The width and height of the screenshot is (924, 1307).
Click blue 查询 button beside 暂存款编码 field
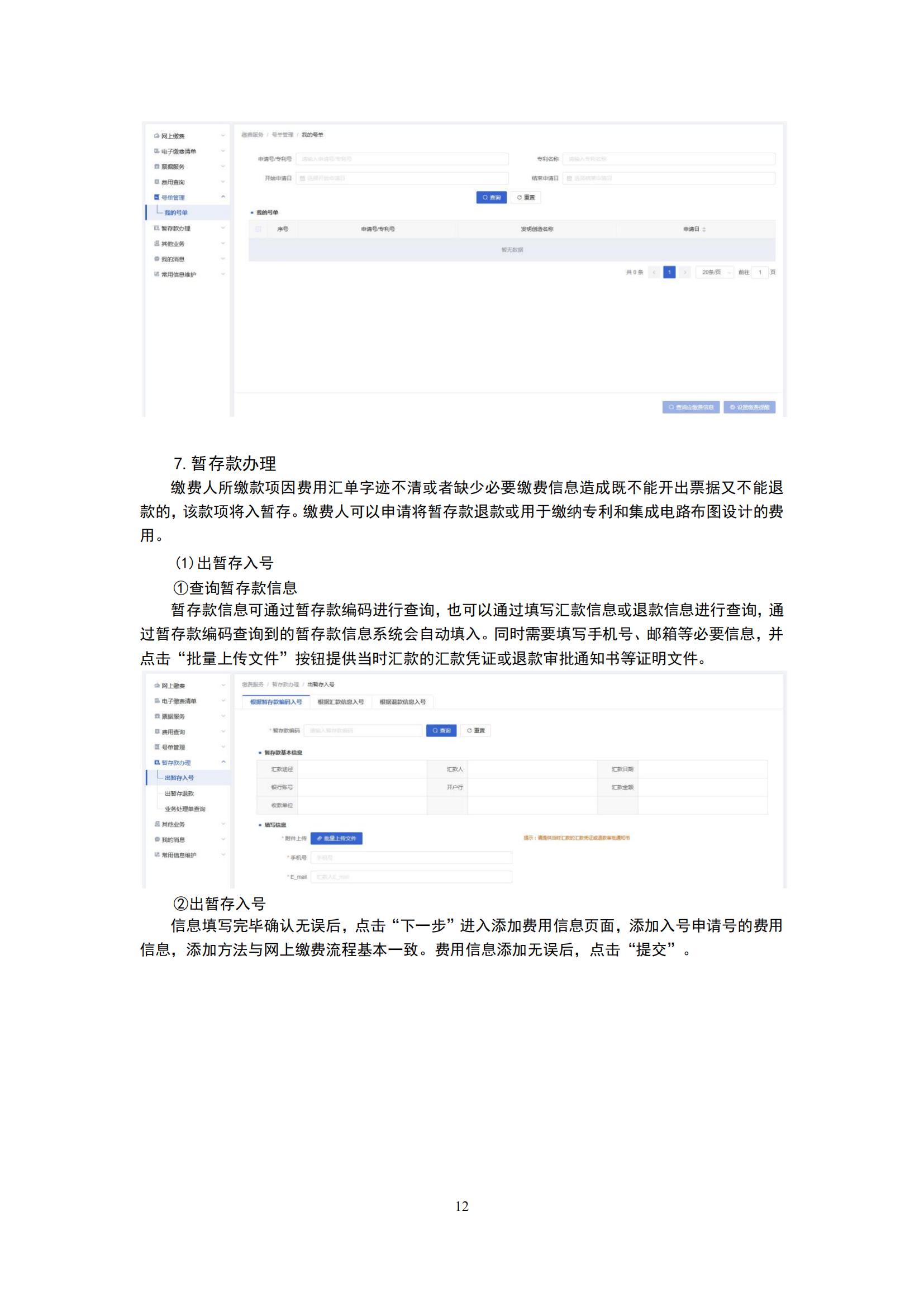441,731
